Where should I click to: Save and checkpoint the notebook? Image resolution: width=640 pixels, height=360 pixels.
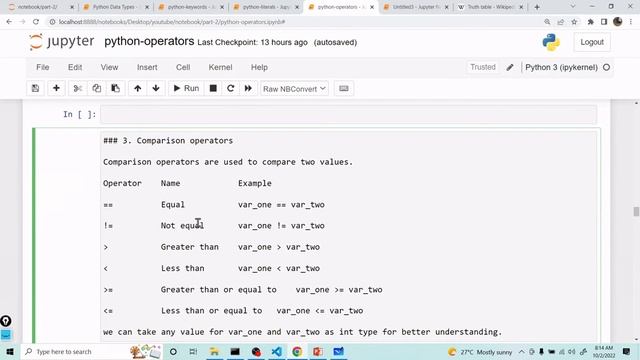(x=36, y=89)
